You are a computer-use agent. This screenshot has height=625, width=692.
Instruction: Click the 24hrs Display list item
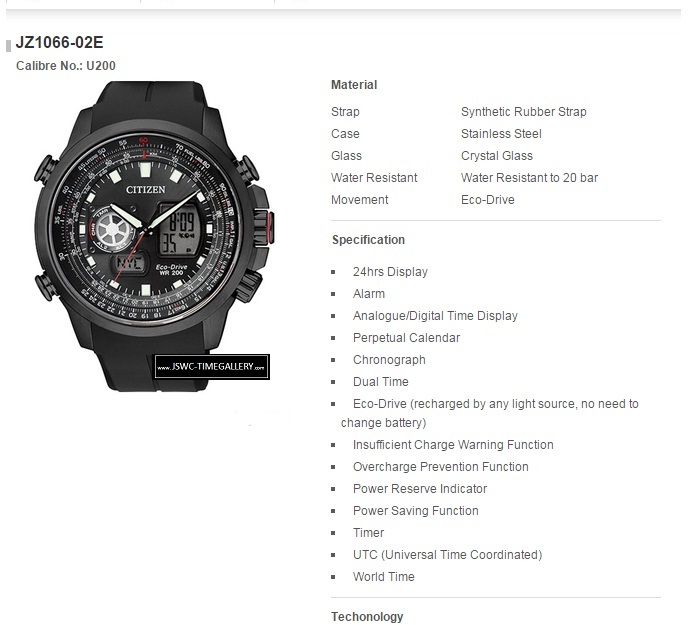tap(390, 272)
